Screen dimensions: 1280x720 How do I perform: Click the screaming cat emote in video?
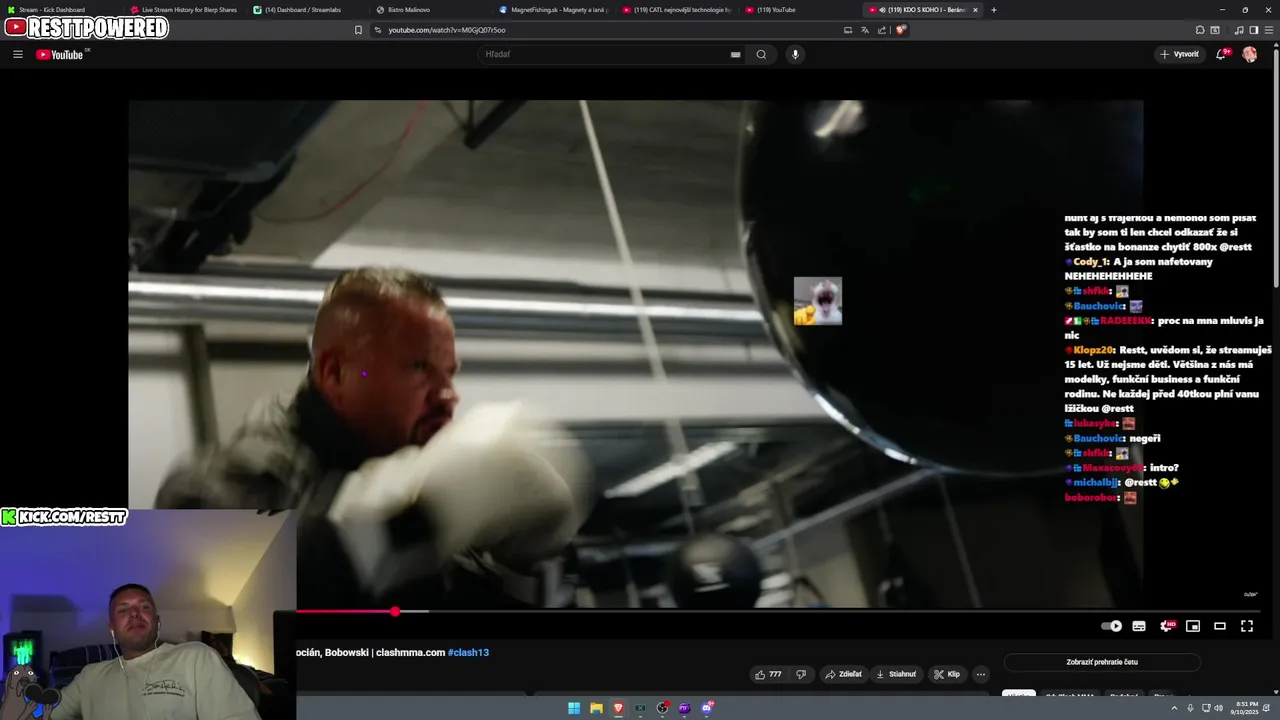pyautogui.click(x=818, y=301)
